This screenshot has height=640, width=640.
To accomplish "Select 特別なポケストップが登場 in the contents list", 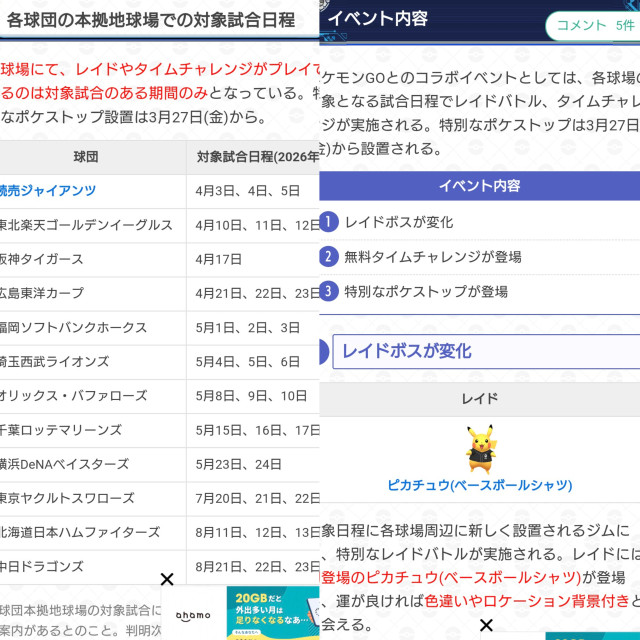I will pos(426,291).
